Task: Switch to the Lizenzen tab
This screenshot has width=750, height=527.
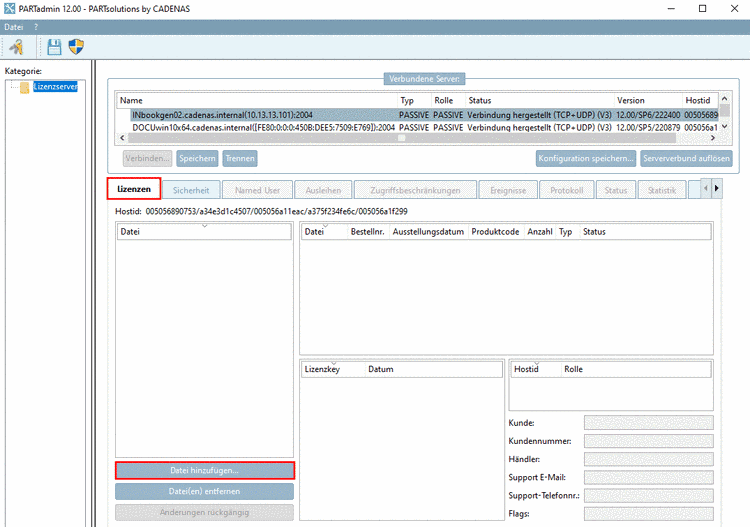Action: tap(134, 189)
